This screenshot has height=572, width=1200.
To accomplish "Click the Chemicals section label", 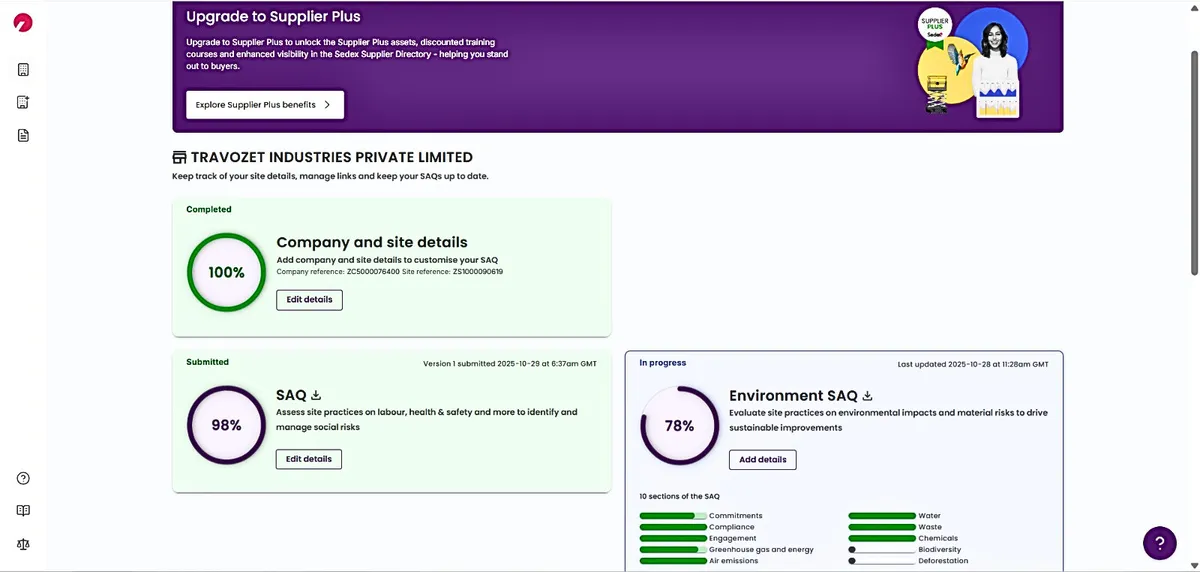I will coord(937,538).
